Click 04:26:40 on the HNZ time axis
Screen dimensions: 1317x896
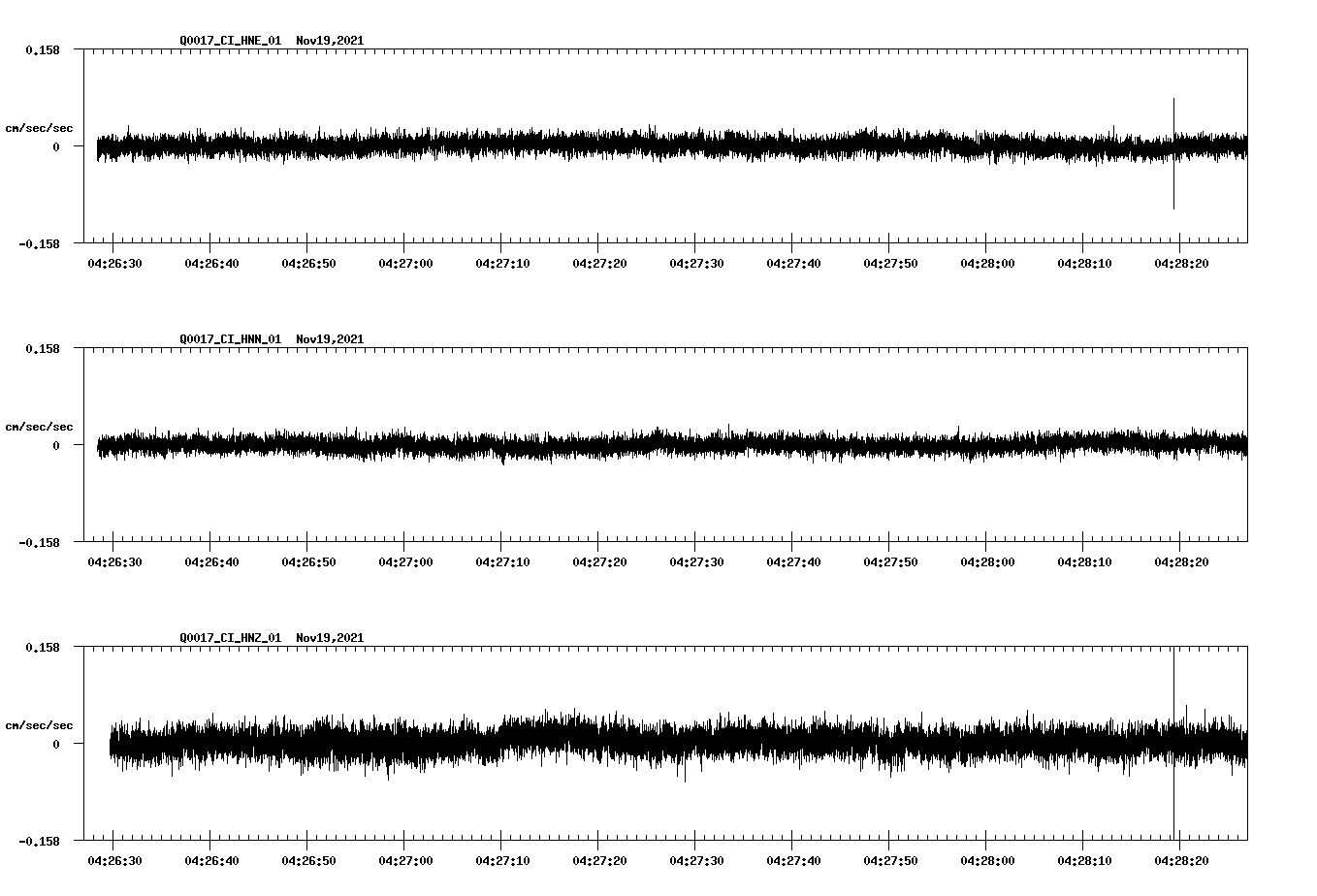pos(211,860)
